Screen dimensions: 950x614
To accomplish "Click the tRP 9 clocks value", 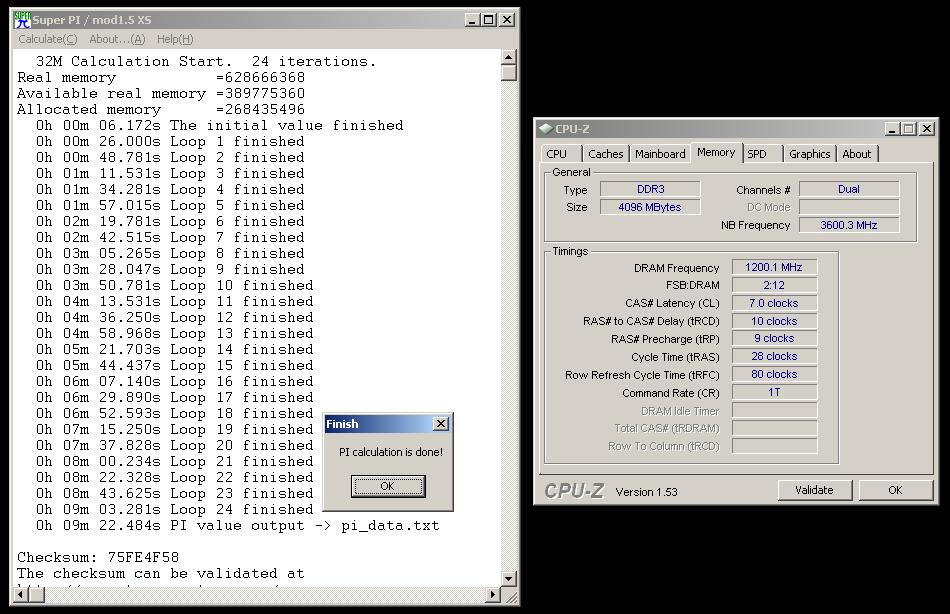I will pyautogui.click(x=774, y=338).
